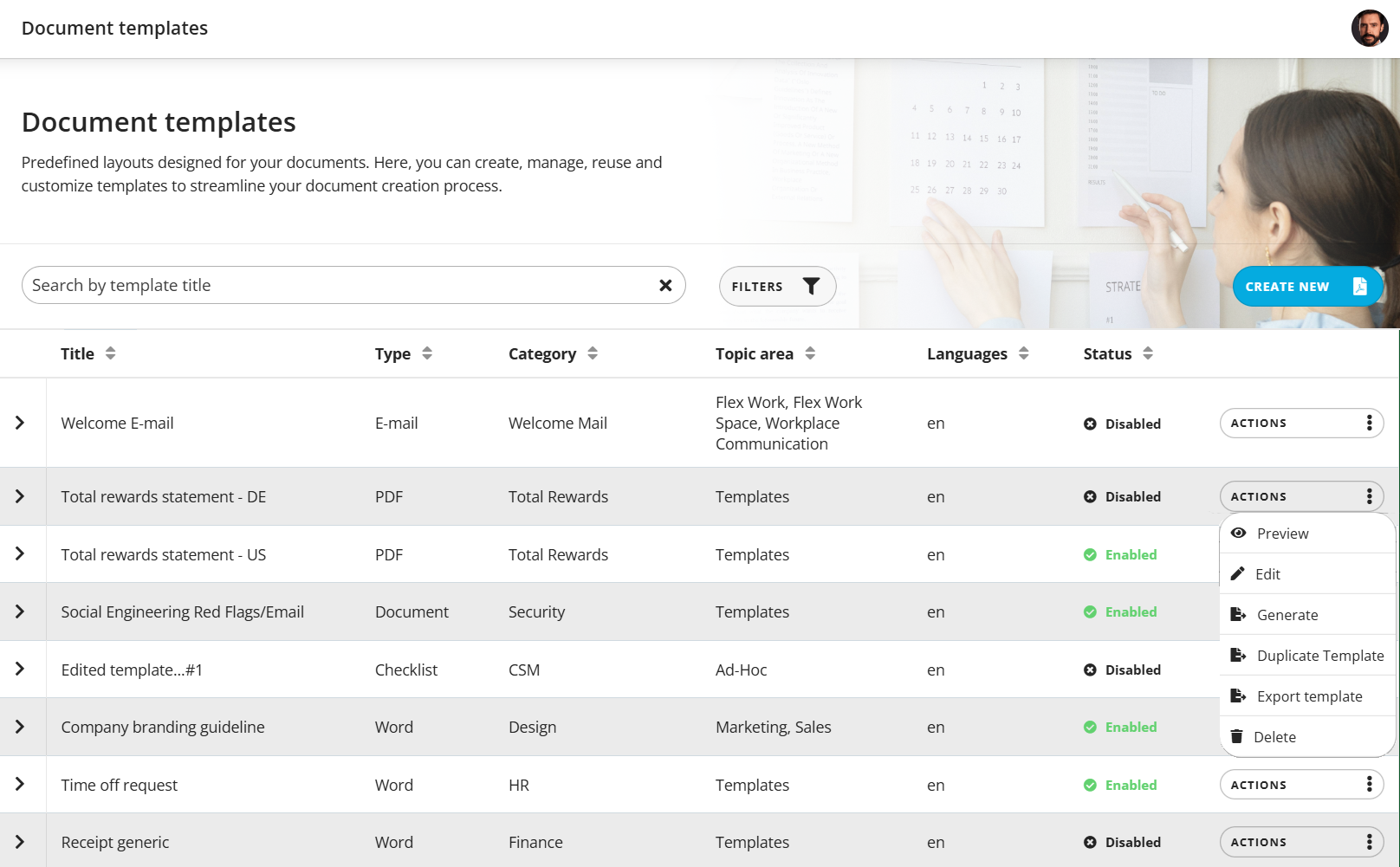This screenshot has width=1400, height=867.
Task: Select Duplicate Template in actions menu
Action: pyautogui.click(x=1307, y=656)
